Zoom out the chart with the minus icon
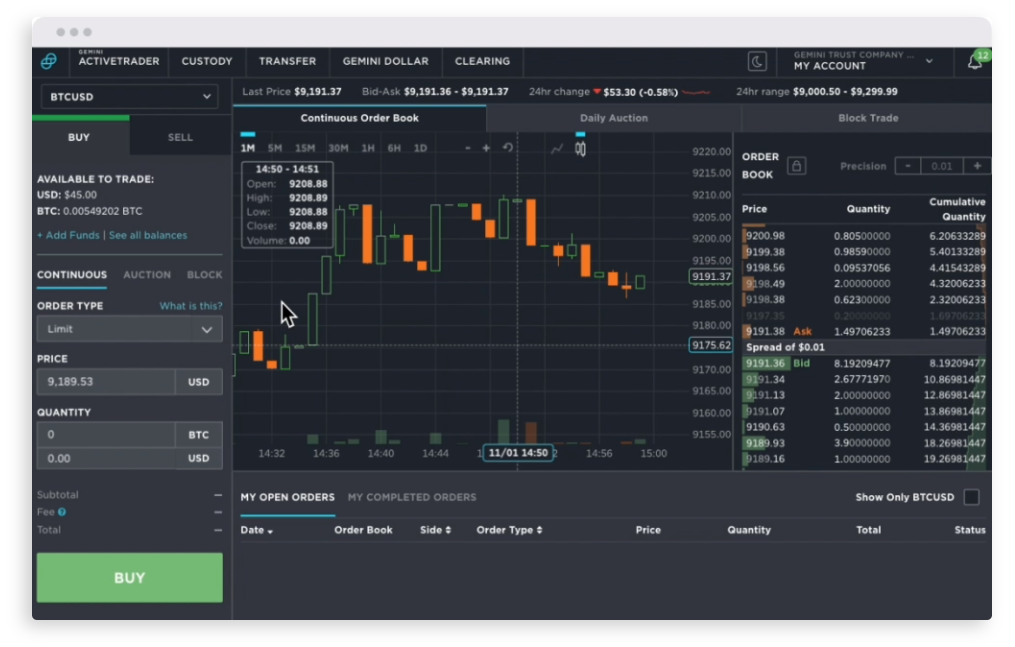This screenshot has width=1015, height=647. (x=467, y=148)
